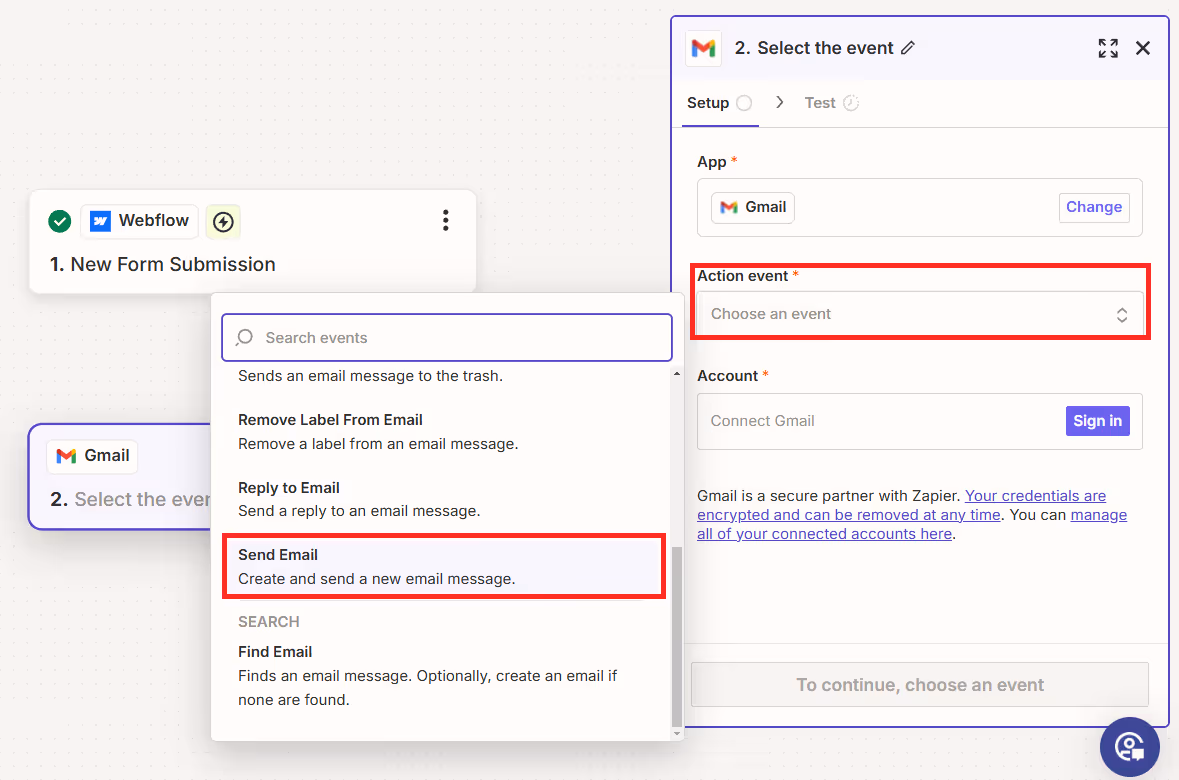
Task: Click the up-down arrows on Action event field
Action: tap(1121, 315)
